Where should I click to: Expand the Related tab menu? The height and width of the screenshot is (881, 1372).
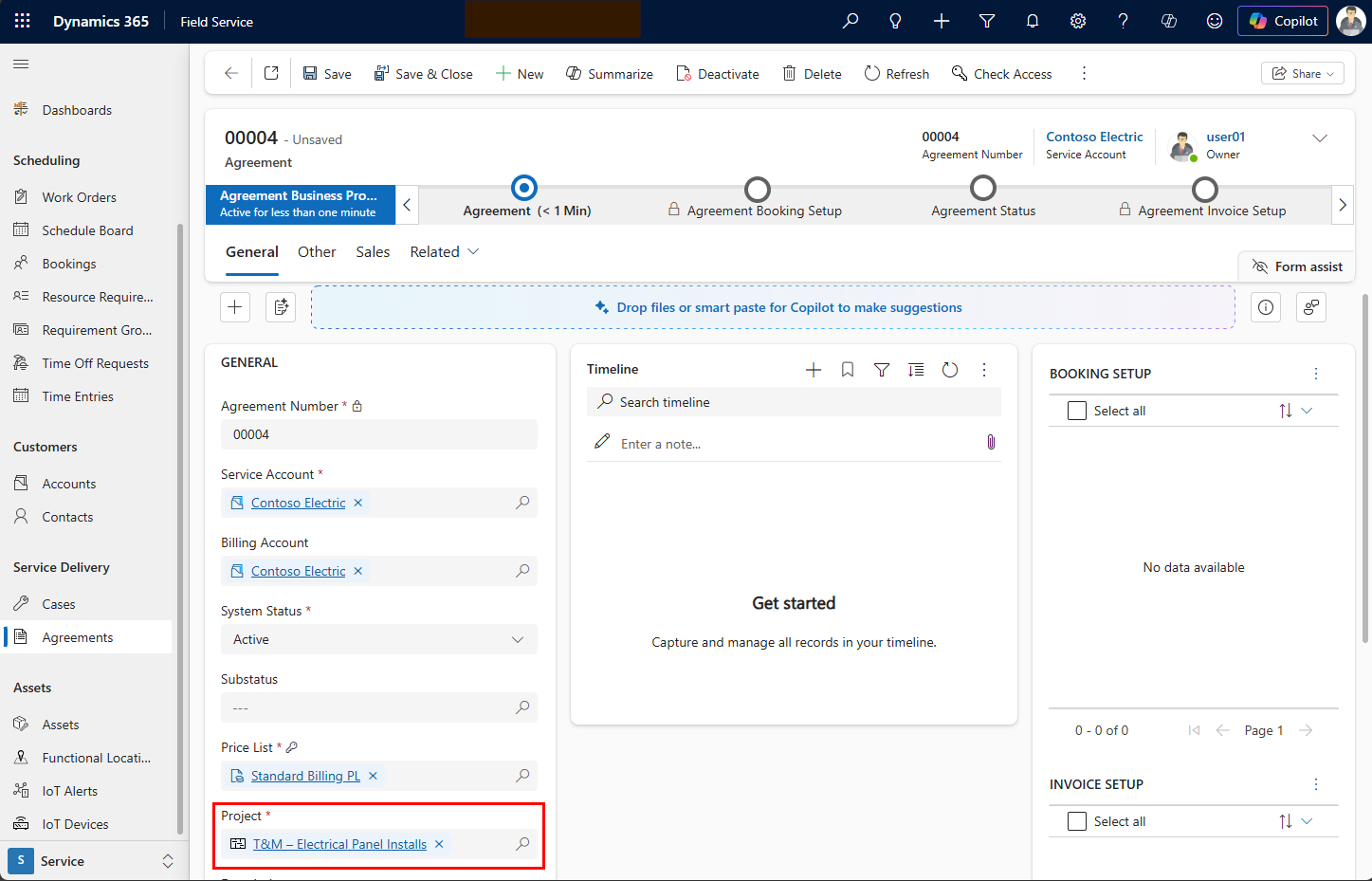(x=445, y=251)
